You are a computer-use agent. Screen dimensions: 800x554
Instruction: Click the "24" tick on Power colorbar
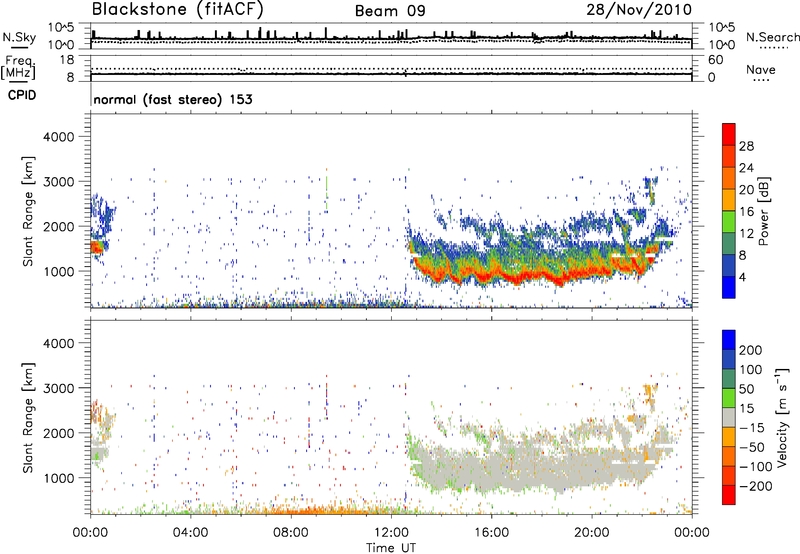[x=746, y=168]
